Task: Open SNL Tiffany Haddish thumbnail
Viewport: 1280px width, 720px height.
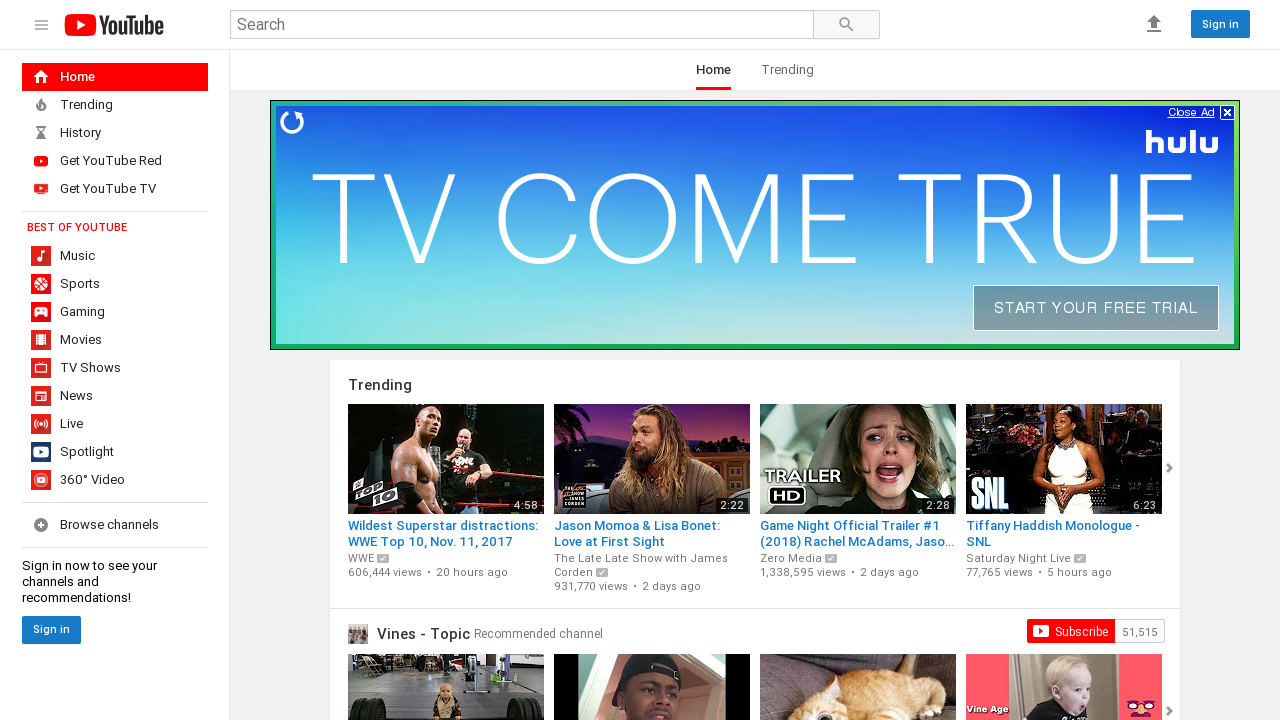Action: pyautogui.click(x=1064, y=459)
